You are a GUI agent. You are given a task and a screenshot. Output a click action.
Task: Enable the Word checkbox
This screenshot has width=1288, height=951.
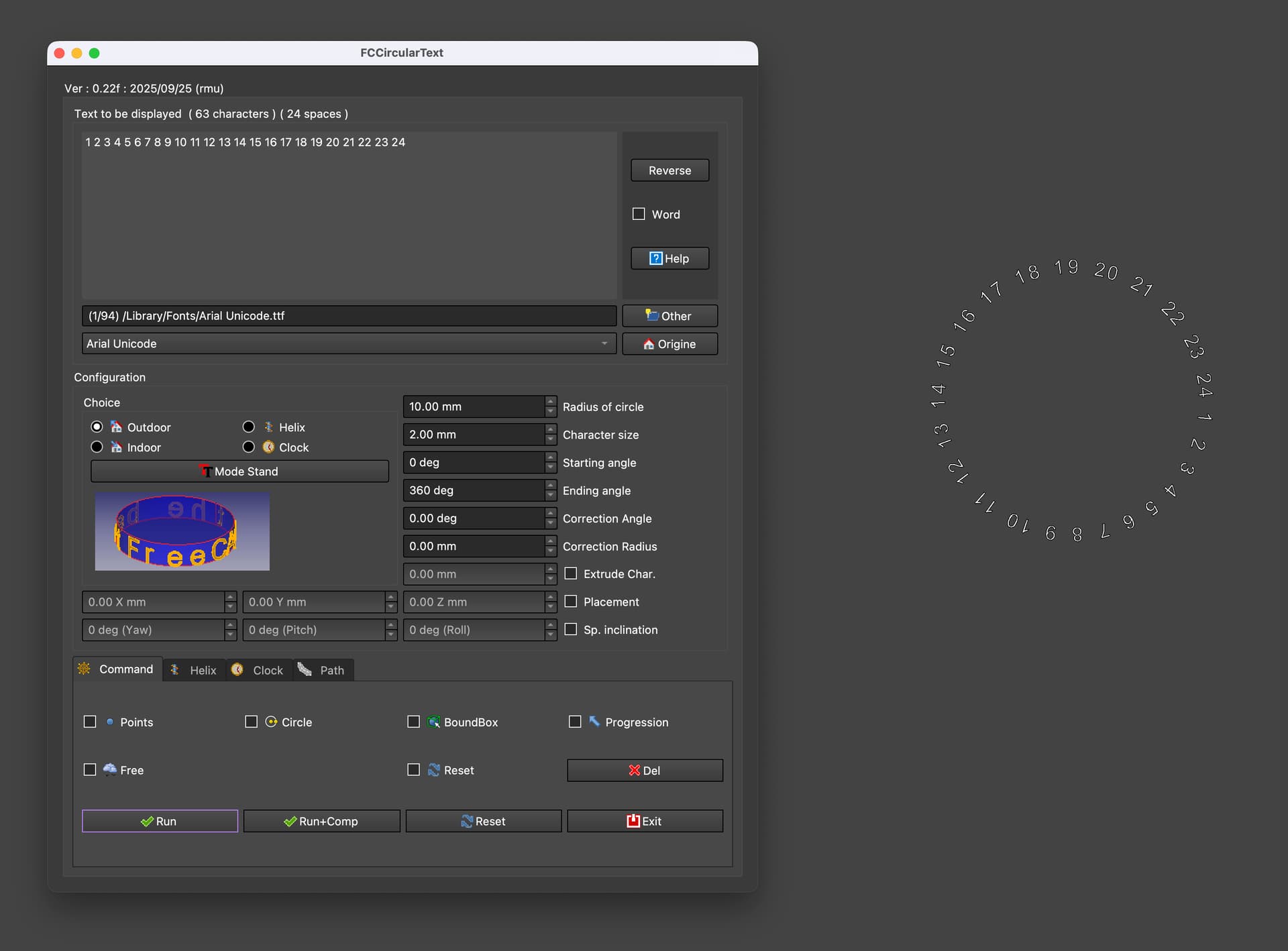[639, 214]
